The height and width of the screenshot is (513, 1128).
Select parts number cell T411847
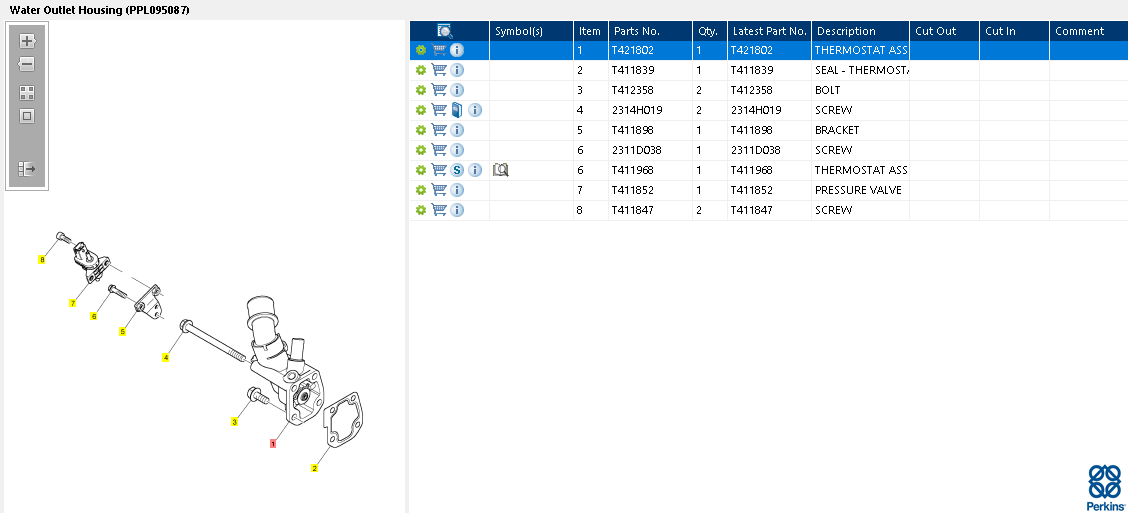coord(650,210)
